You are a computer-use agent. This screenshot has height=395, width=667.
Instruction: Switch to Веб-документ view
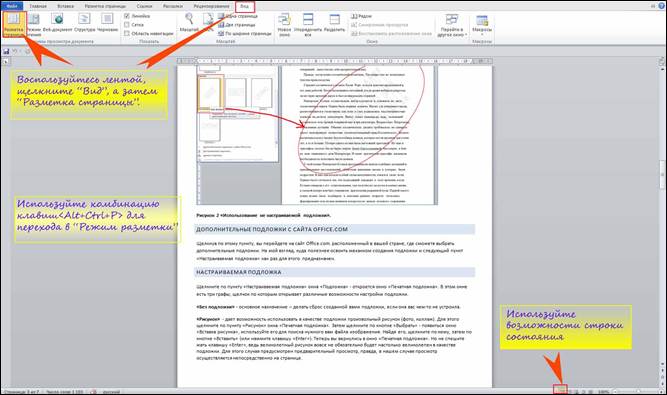[x=57, y=23]
